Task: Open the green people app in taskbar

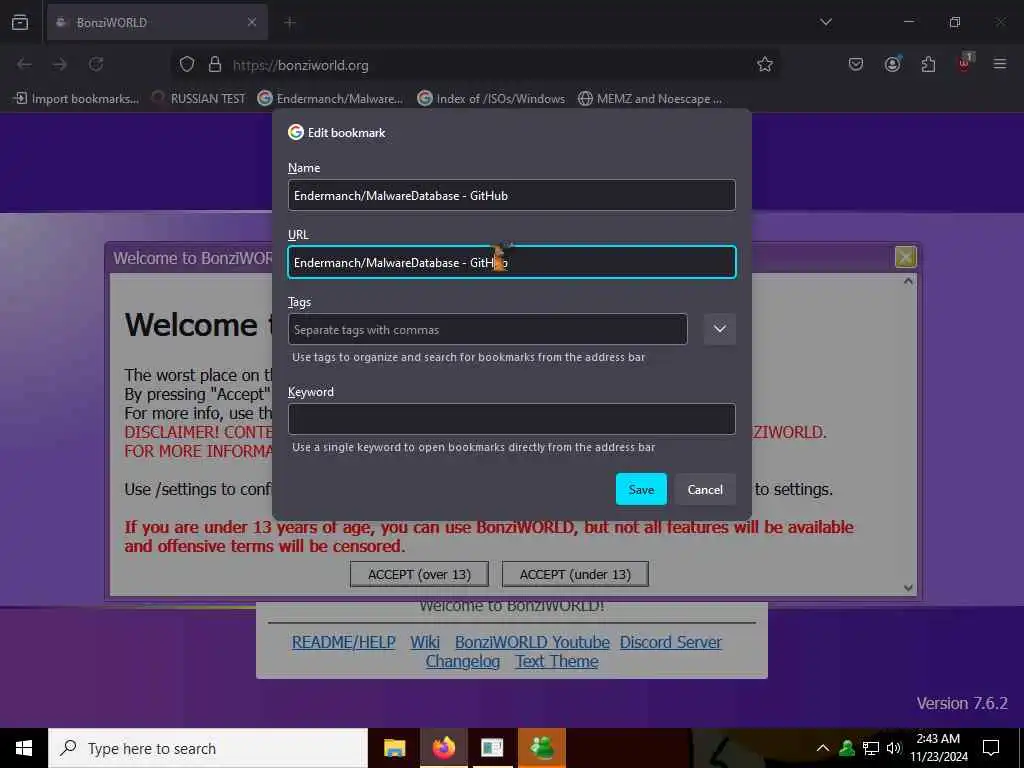Action: [x=542, y=748]
